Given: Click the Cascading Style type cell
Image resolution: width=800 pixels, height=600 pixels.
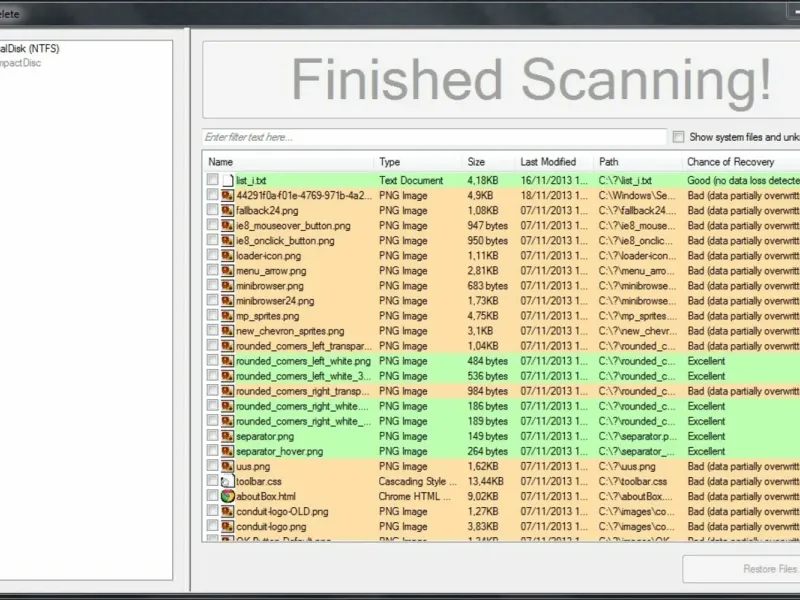Looking at the screenshot, I should [417, 481].
